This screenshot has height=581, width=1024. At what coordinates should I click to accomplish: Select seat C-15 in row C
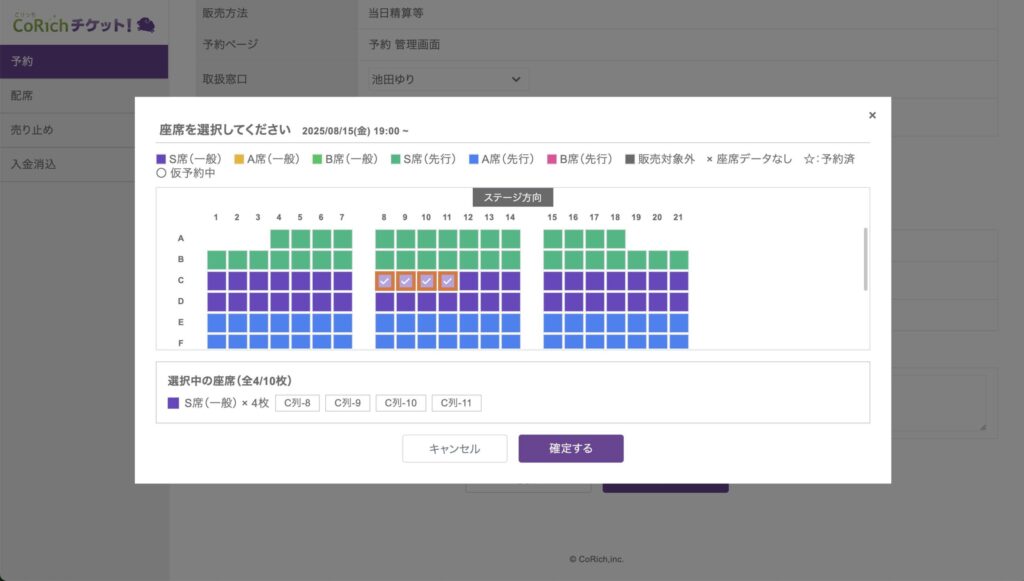553,281
